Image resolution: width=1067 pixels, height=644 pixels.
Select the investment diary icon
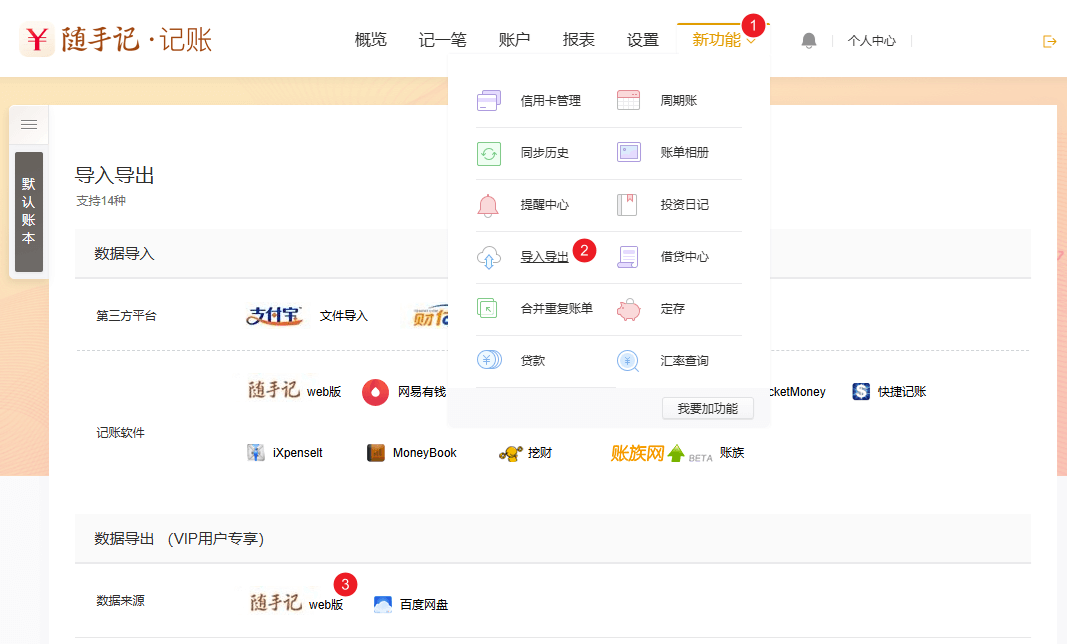point(628,205)
